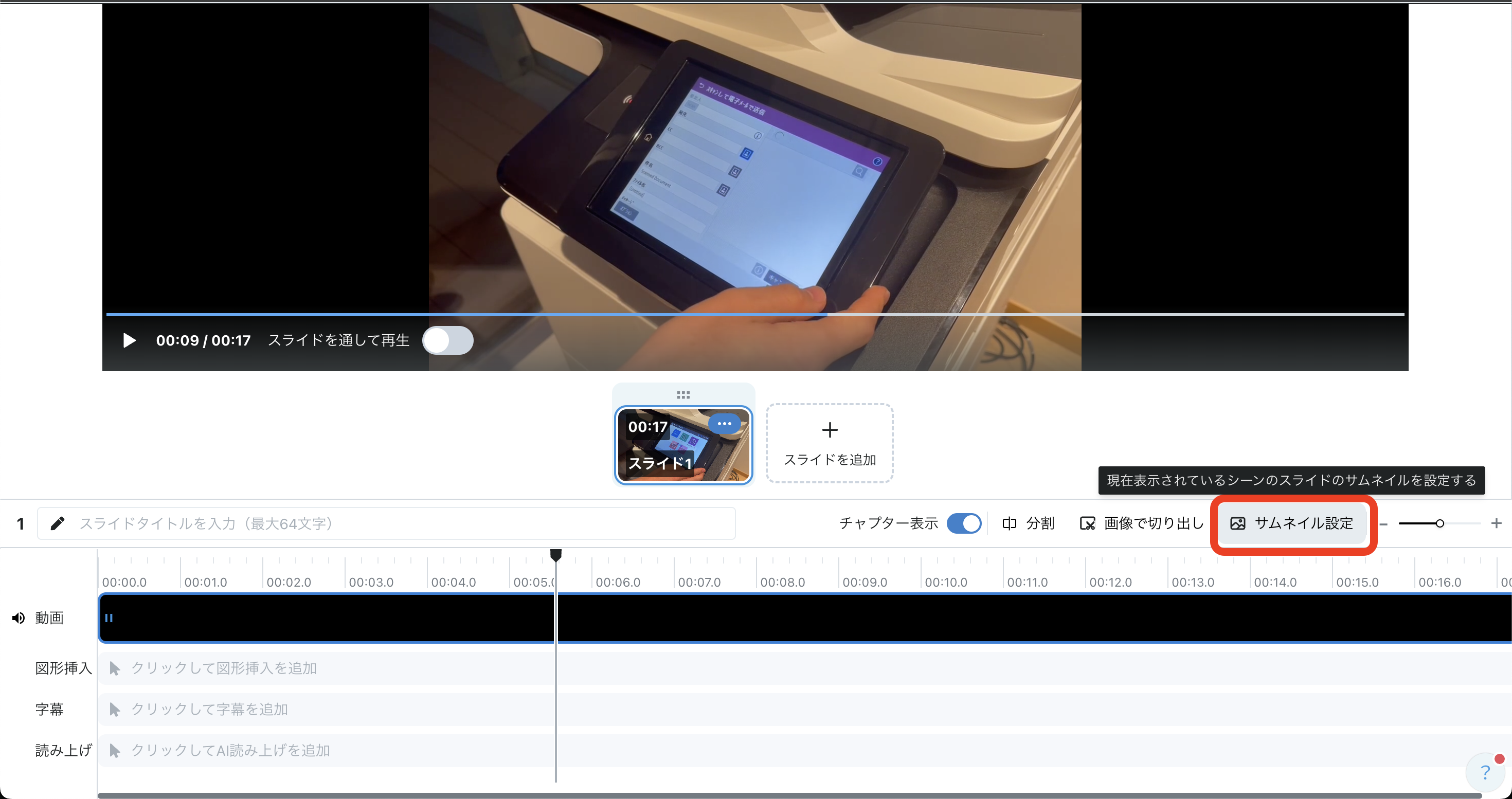Add a new slide with スライドを追加
The image size is (1512, 799).
point(830,444)
